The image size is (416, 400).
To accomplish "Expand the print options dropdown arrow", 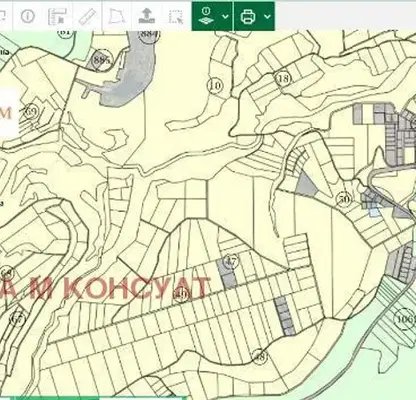I will (x=267, y=16).
